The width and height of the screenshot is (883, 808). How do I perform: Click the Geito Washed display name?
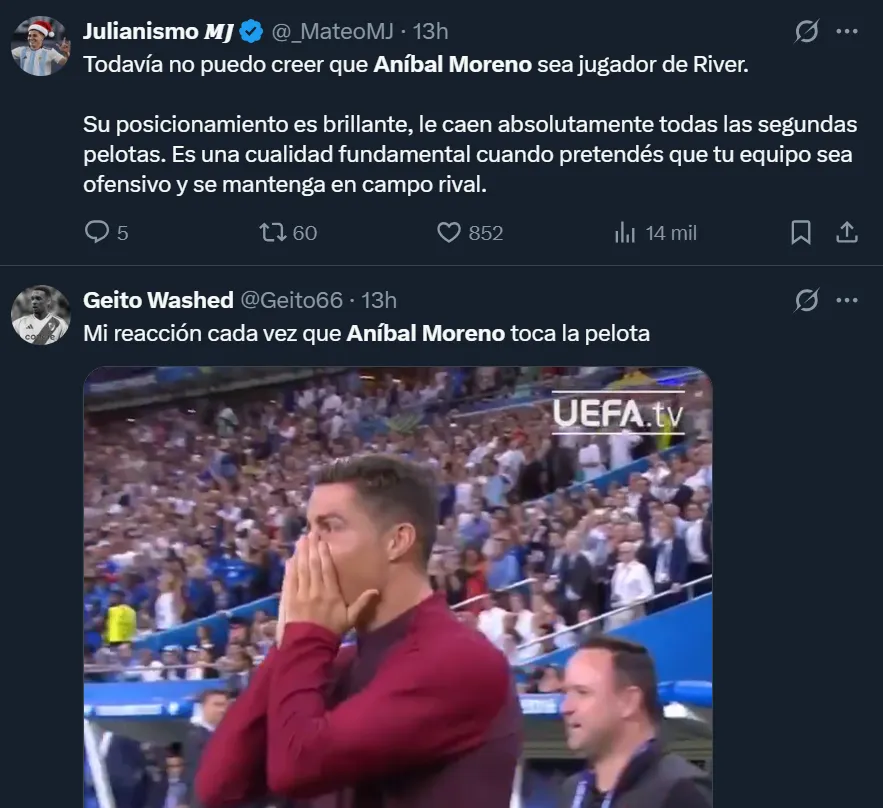click(x=158, y=300)
